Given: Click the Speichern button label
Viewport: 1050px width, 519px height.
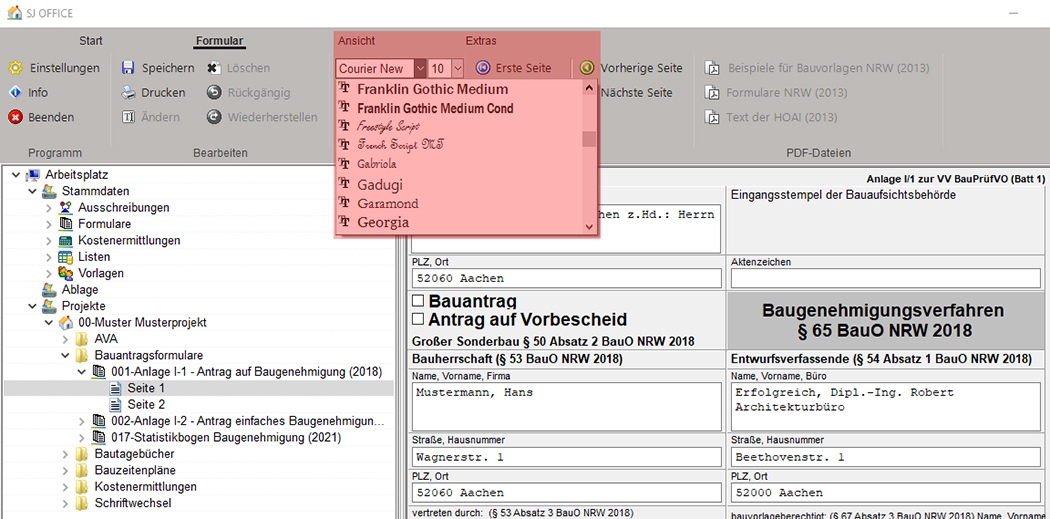Looking at the screenshot, I should pos(167,68).
